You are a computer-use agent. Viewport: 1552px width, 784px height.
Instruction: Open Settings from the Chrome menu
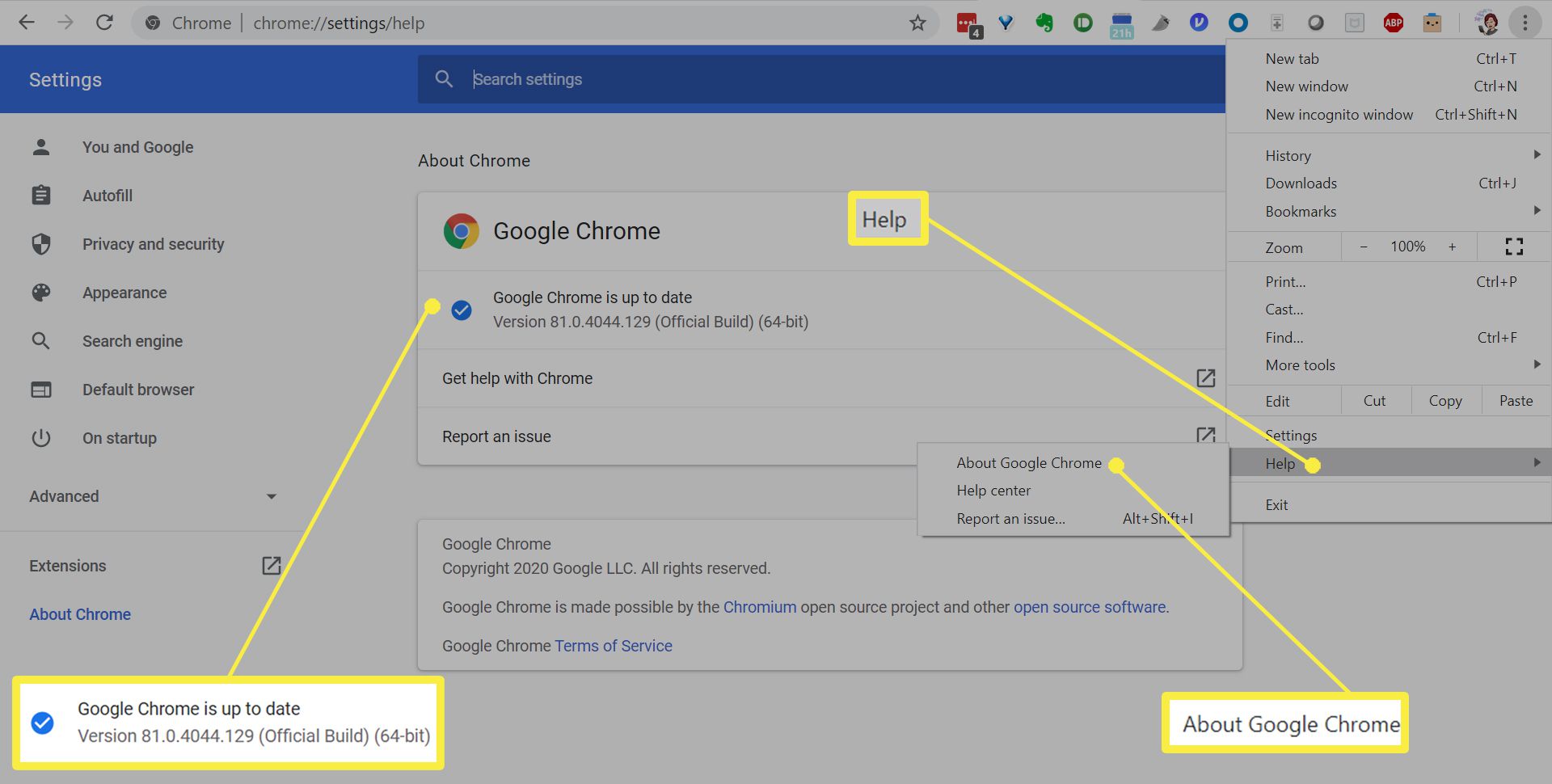pyautogui.click(x=1390, y=435)
